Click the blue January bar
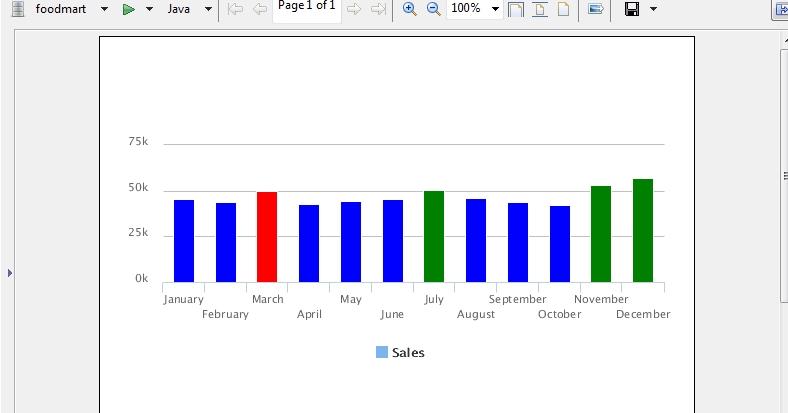The width and height of the screenshot is (788, 413). pyautogui.click(x=184, y=241)
